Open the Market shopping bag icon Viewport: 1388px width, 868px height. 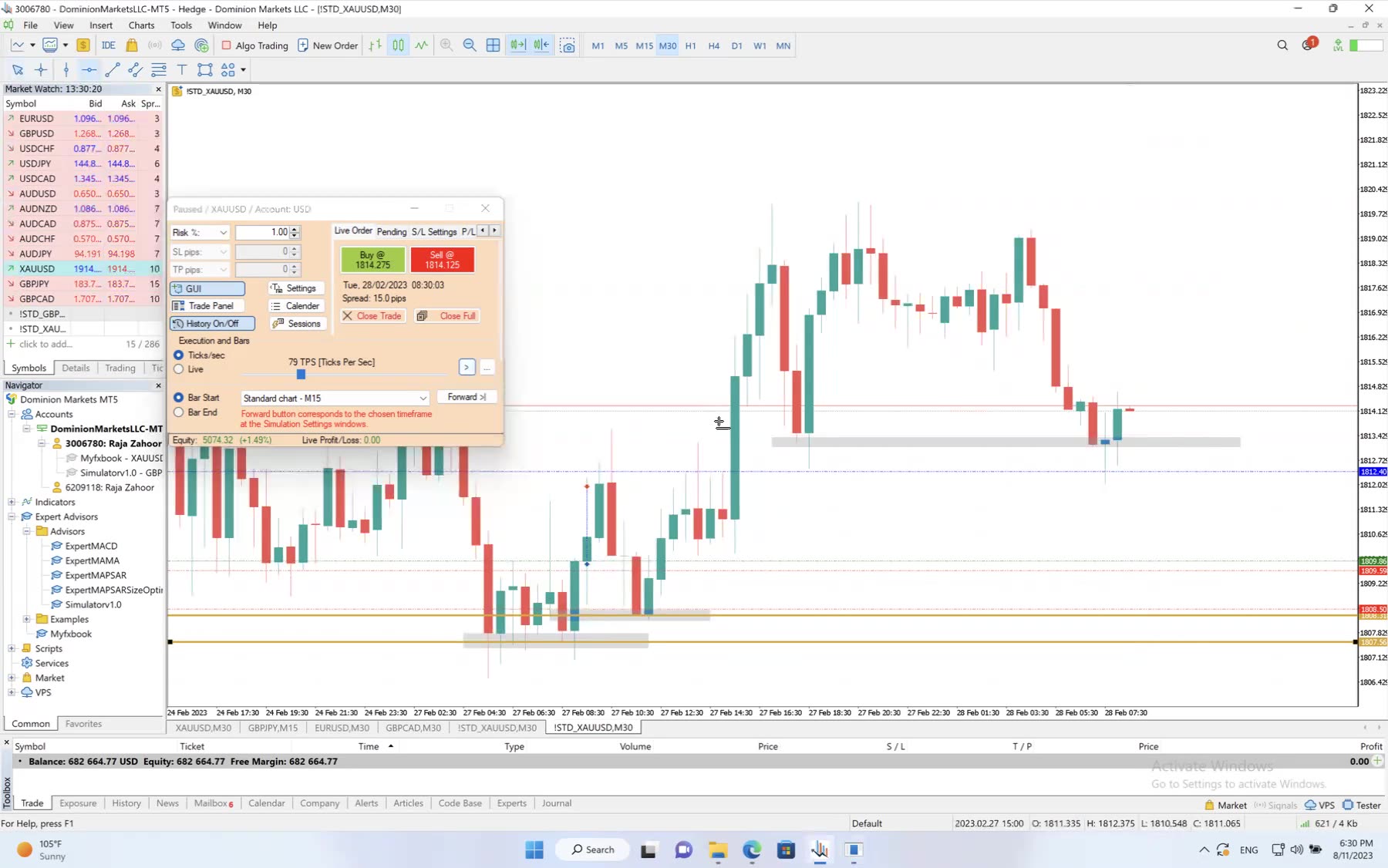132,45
